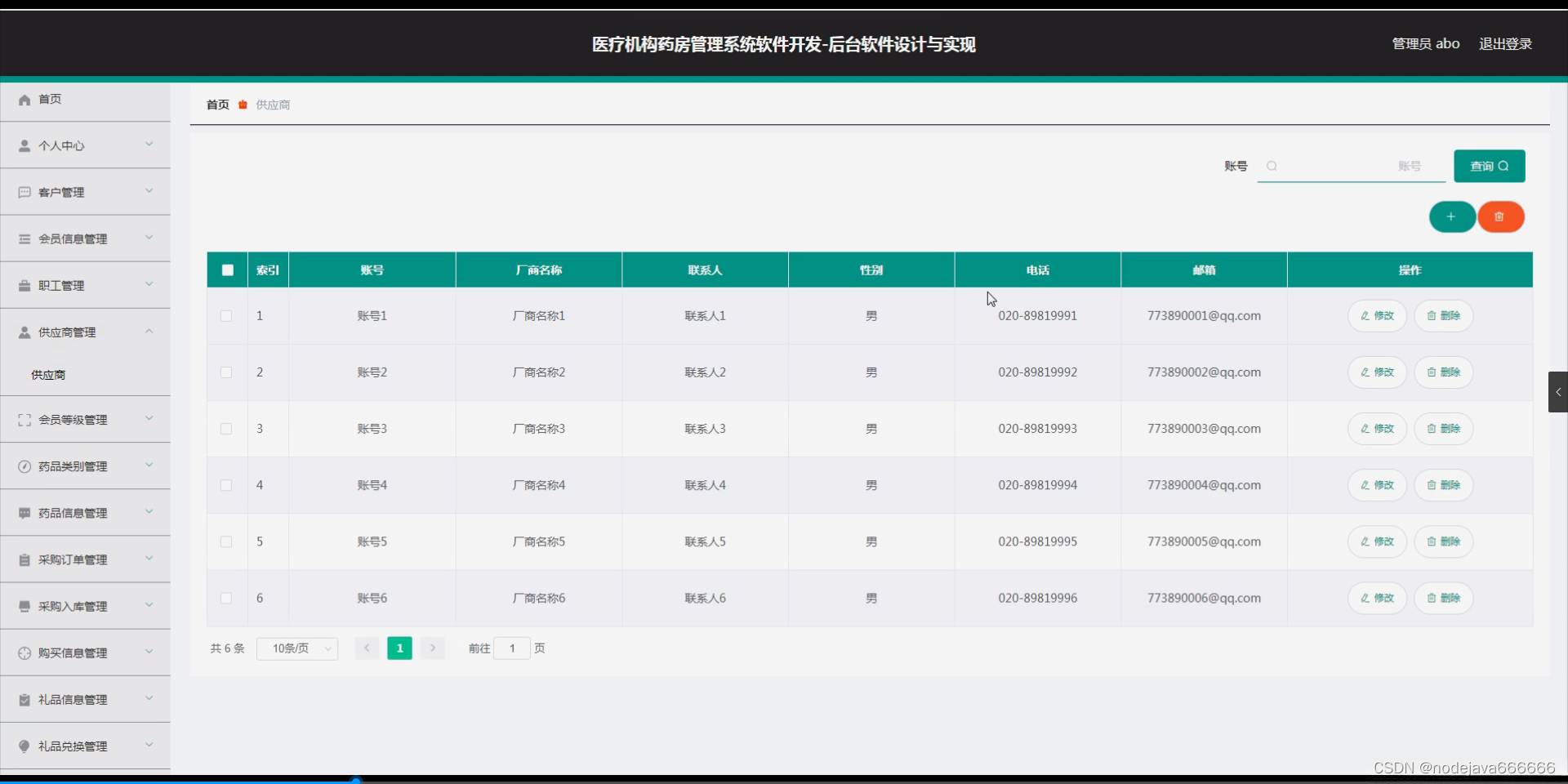This screenshot has height=784, width=1568.
Task: Click the home icon beside 首页 in sidebar
Action: click(x=24, y=100)
